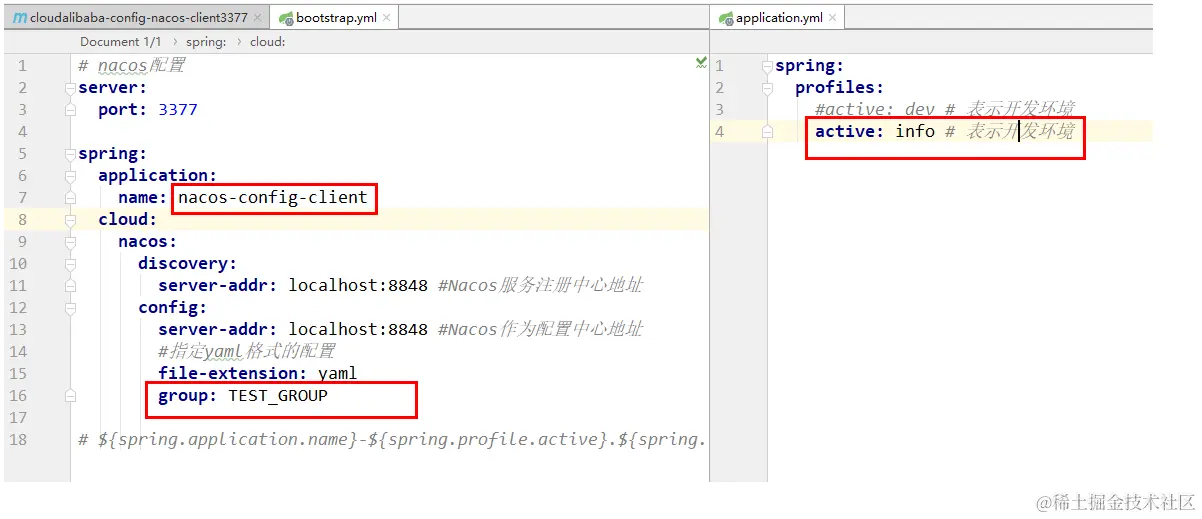Click the fold marker on the 'active: info' line
The height and width of the screenshot is (519, 1202).
[768, 132]
